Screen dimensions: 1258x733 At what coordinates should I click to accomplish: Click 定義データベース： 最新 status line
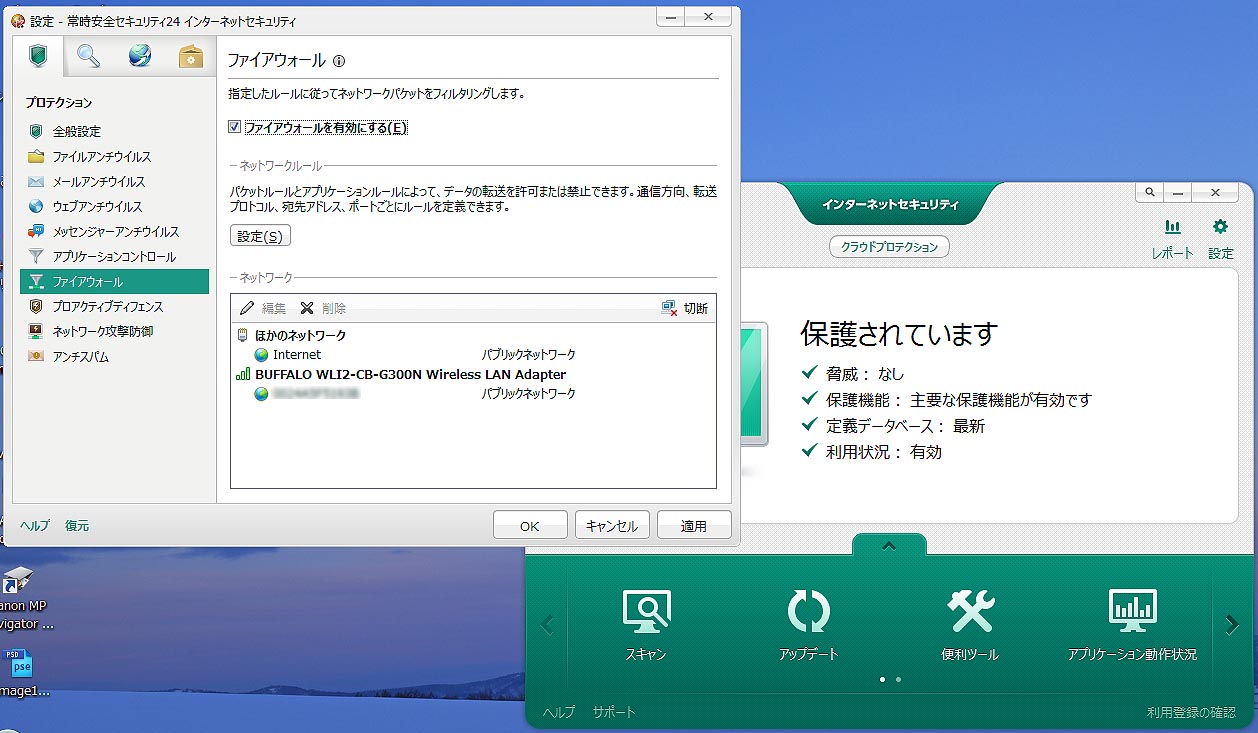click(893, 426)
